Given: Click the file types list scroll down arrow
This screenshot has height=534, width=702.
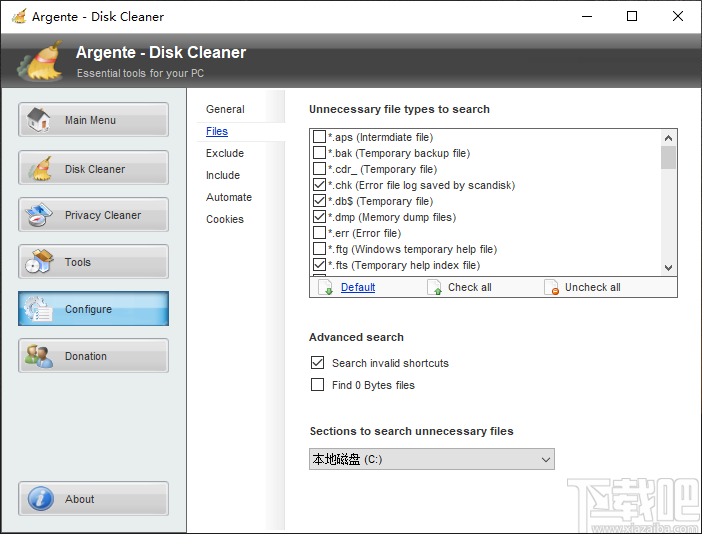Looking at the screenshot, I should [668, 268].
